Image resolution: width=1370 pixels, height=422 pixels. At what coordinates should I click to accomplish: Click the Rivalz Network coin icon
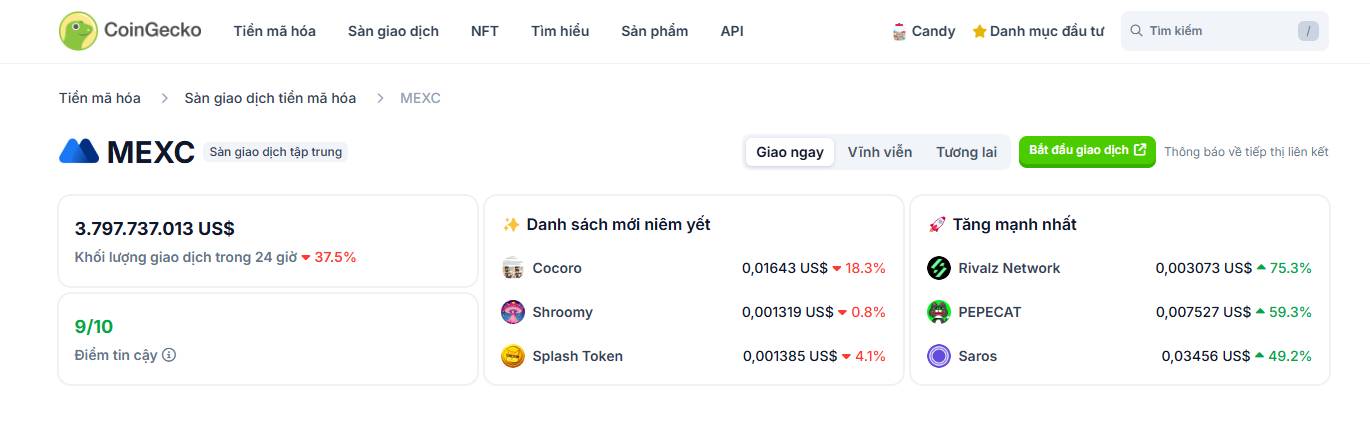coord(939,268)
